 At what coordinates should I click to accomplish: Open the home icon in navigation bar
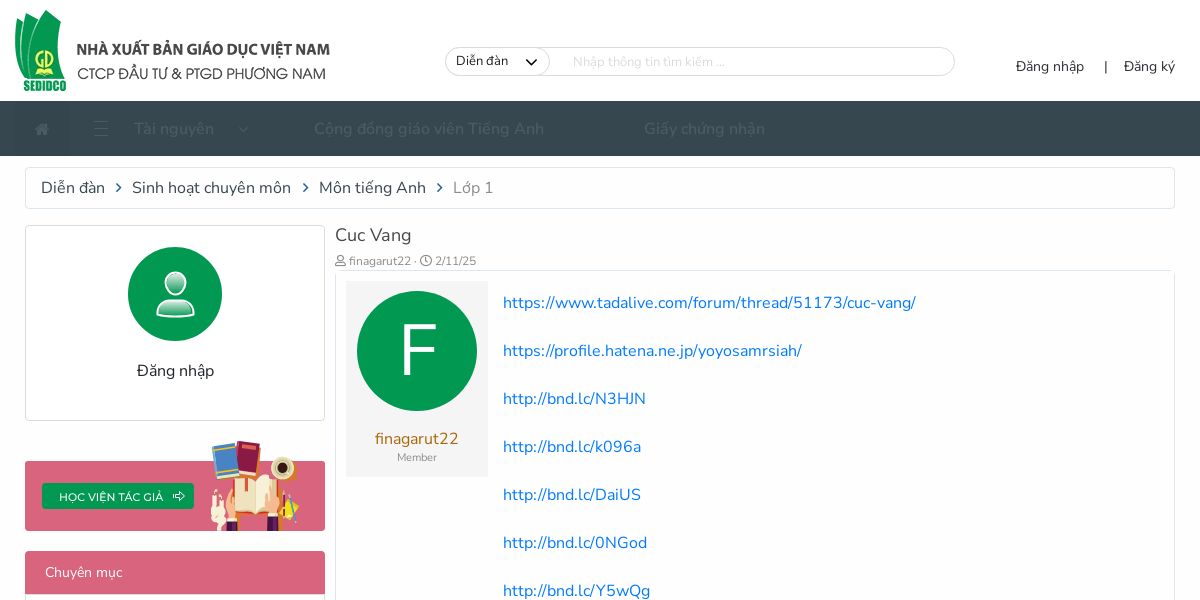click(42, 129)
